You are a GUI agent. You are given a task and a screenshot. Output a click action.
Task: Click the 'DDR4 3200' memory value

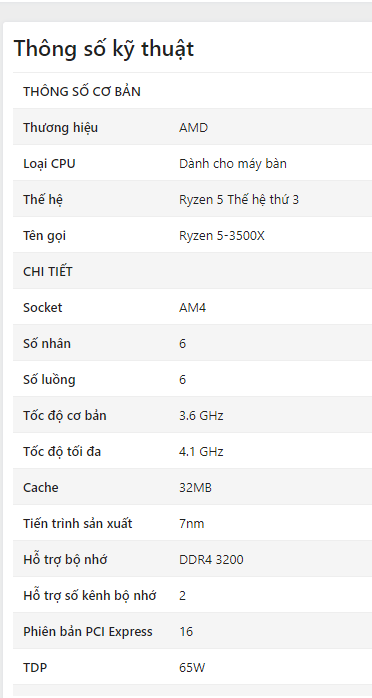click(x=211, y=560)
